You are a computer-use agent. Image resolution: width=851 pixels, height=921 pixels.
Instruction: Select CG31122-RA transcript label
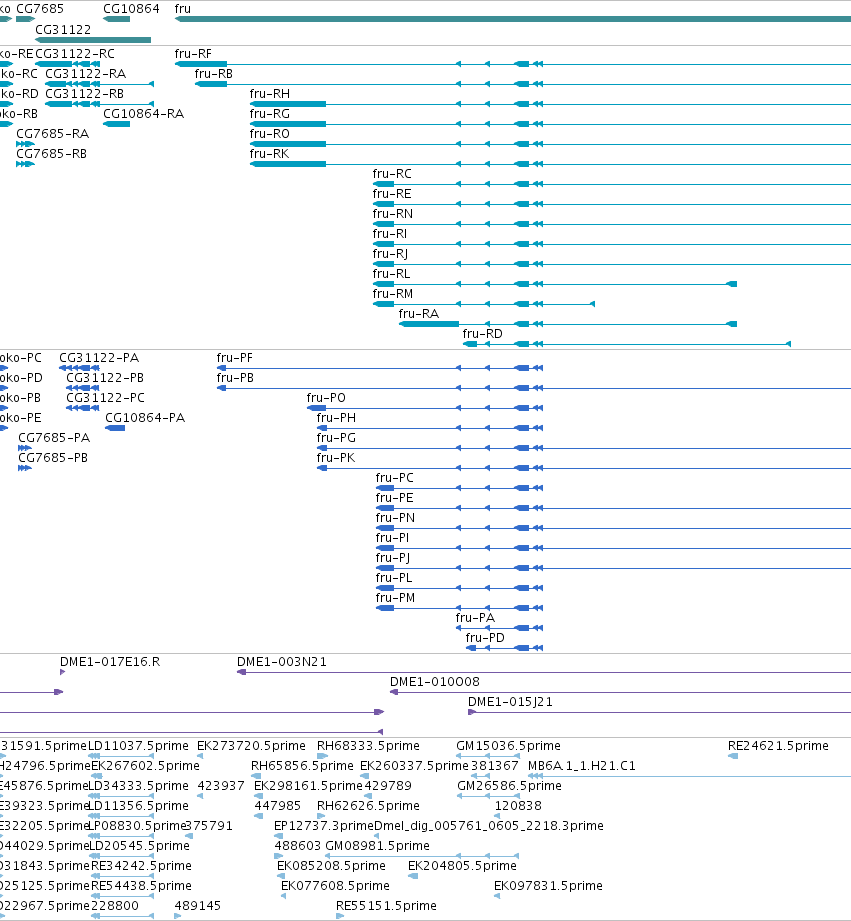[x=85, y=73]
